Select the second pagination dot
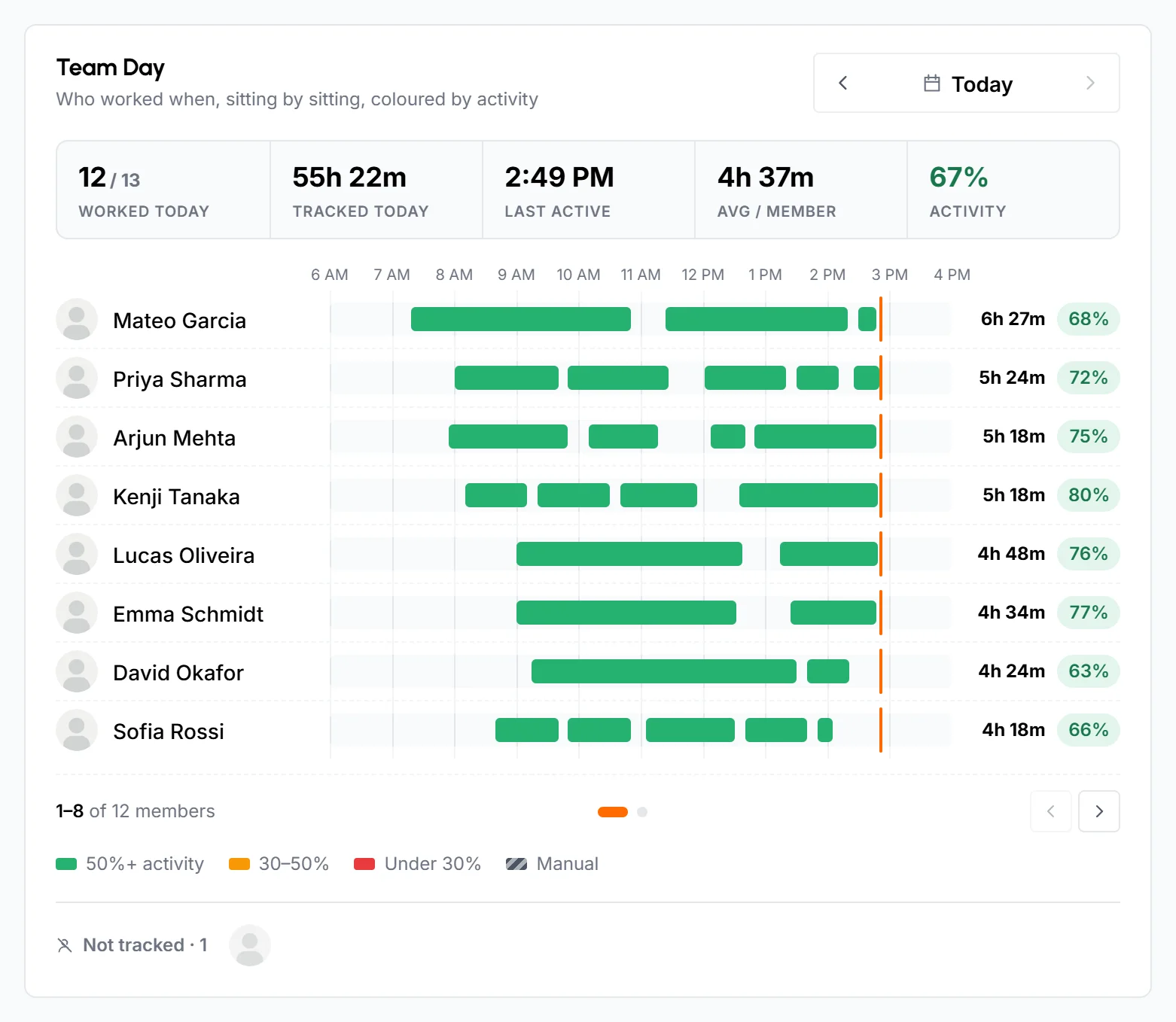 click(642, 812)
